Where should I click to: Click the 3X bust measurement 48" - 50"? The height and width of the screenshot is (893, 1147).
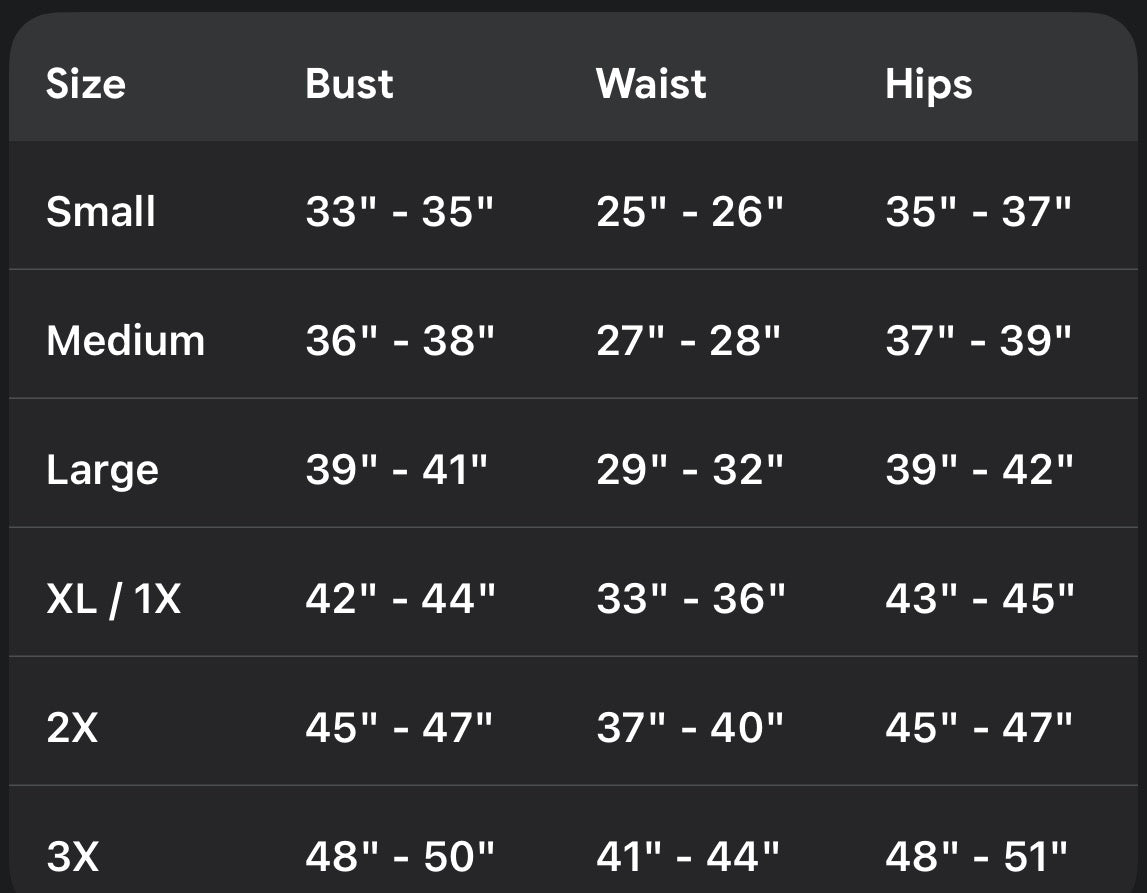(x=400, y=857)
